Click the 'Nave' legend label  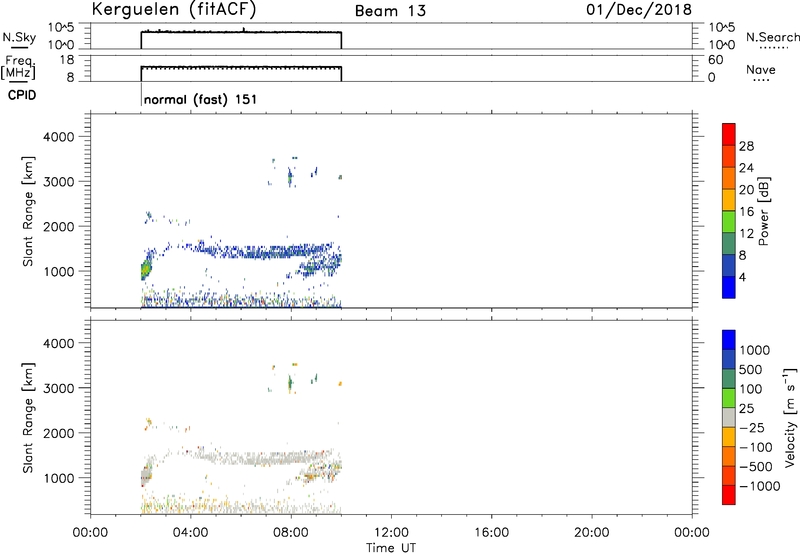[x=761, y=69]
